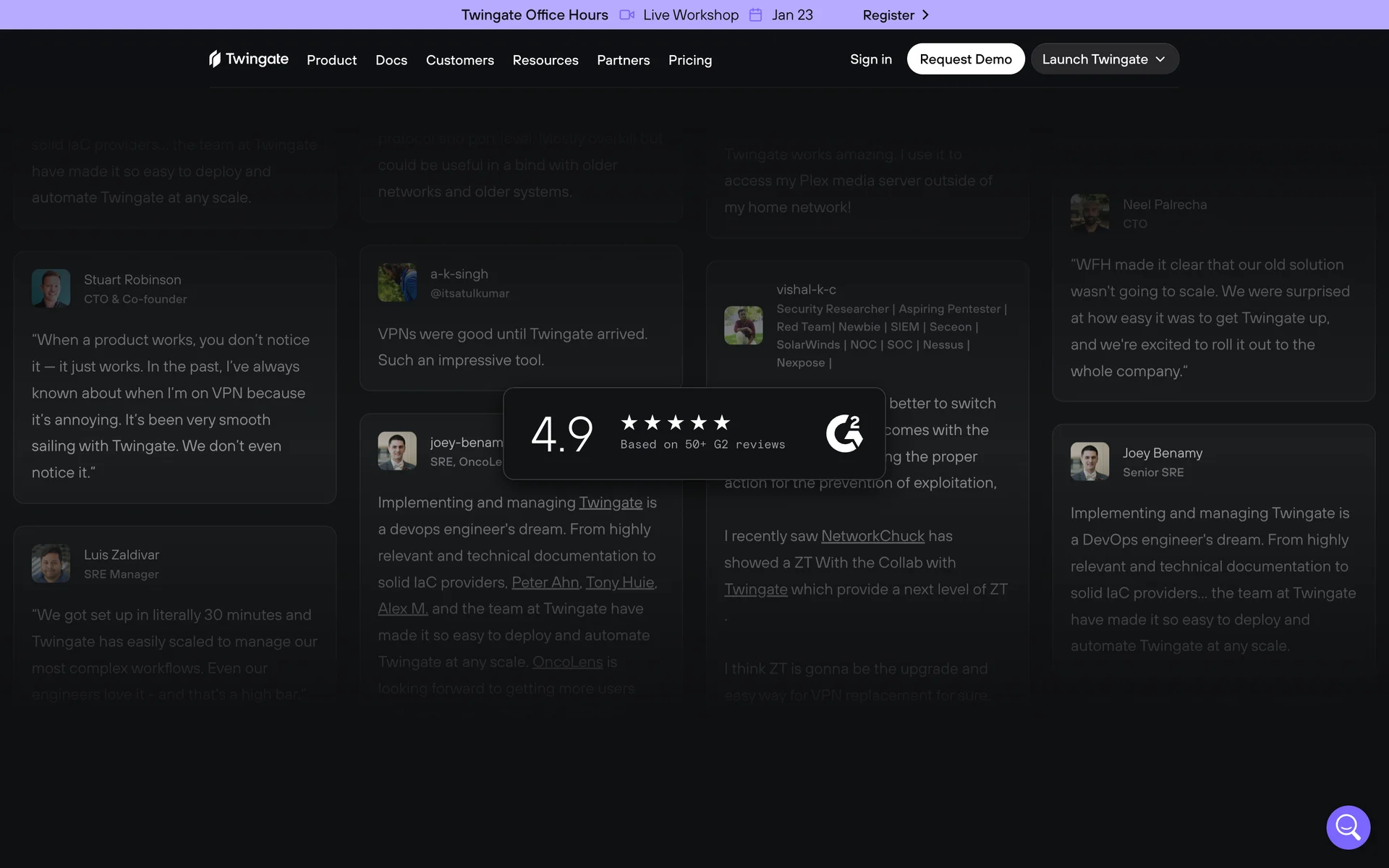Click Luis Zaldivar's profile picture
The height and width of the screenshot is (868, 1389).
(x=51, y=563)
